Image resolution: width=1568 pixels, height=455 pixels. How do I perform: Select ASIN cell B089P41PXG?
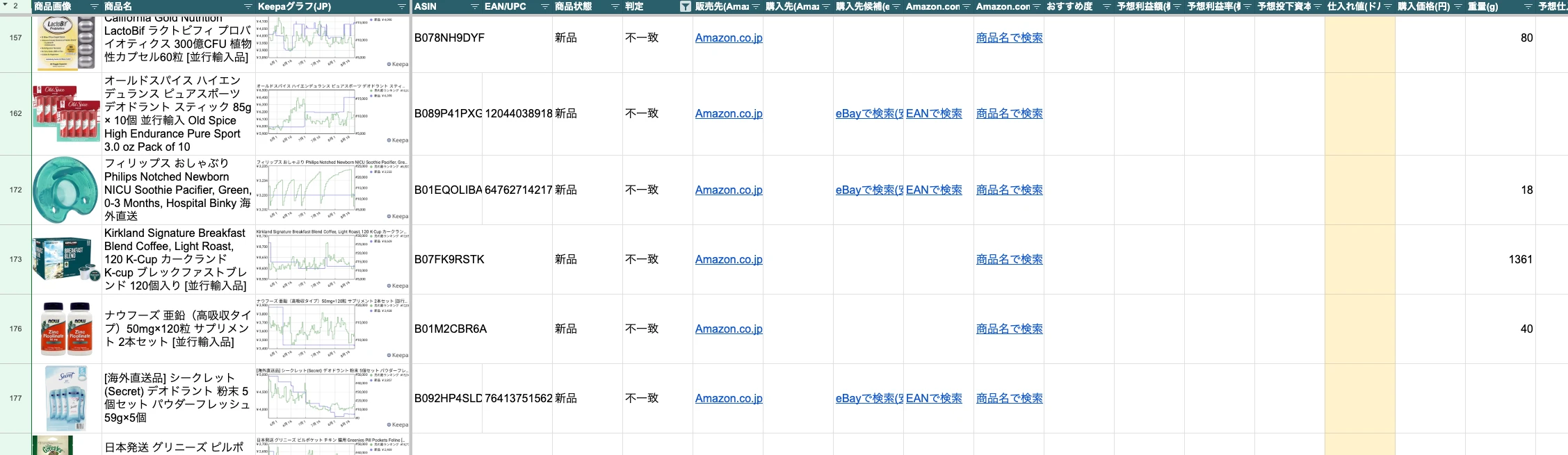[447, 113]
